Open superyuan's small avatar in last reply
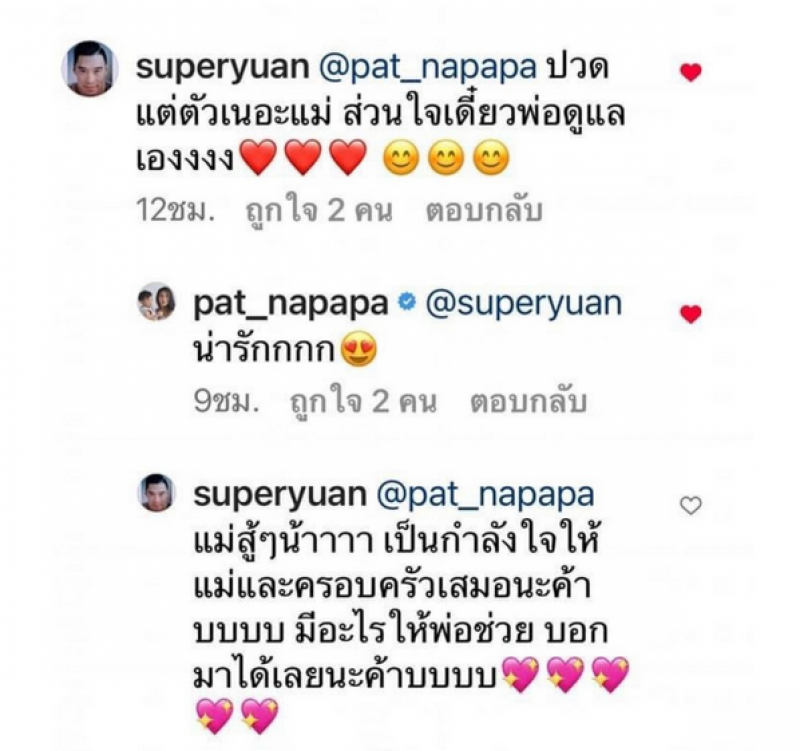800x751 pixels. coord(157,493)
